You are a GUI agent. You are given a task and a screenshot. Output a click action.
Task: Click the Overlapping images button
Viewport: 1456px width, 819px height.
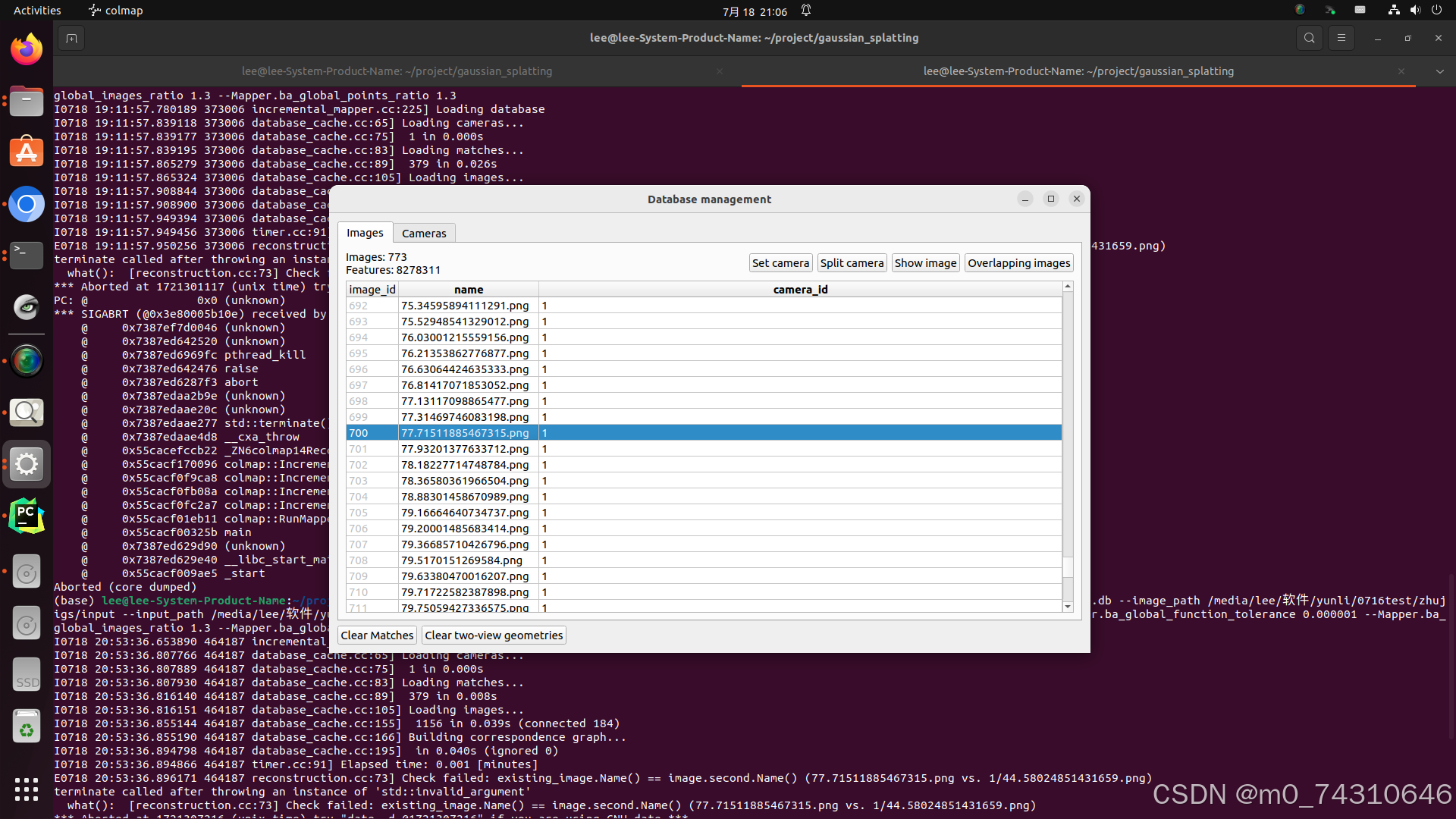tap(1018, 263)
